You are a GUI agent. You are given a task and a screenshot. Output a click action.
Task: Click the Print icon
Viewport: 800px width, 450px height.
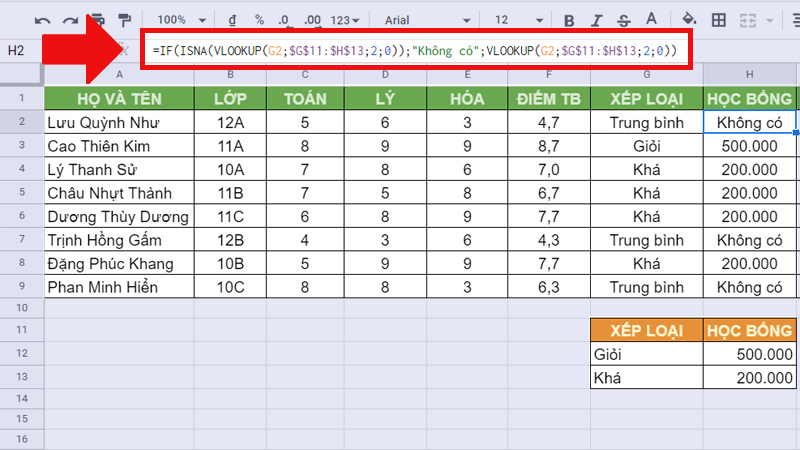click(x=98, y=19)
